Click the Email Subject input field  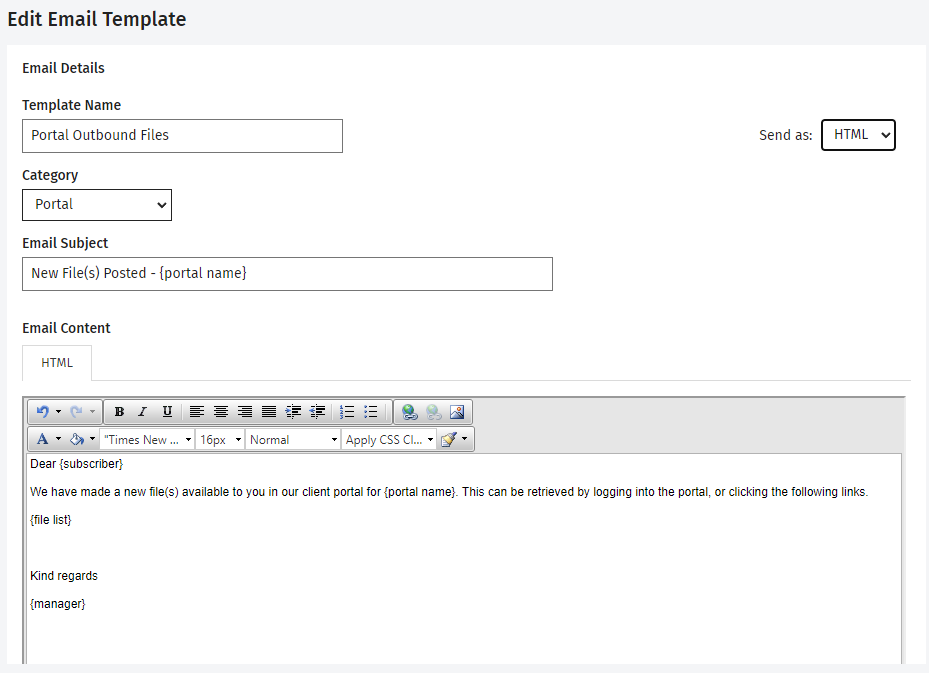[x=287, y=274]
